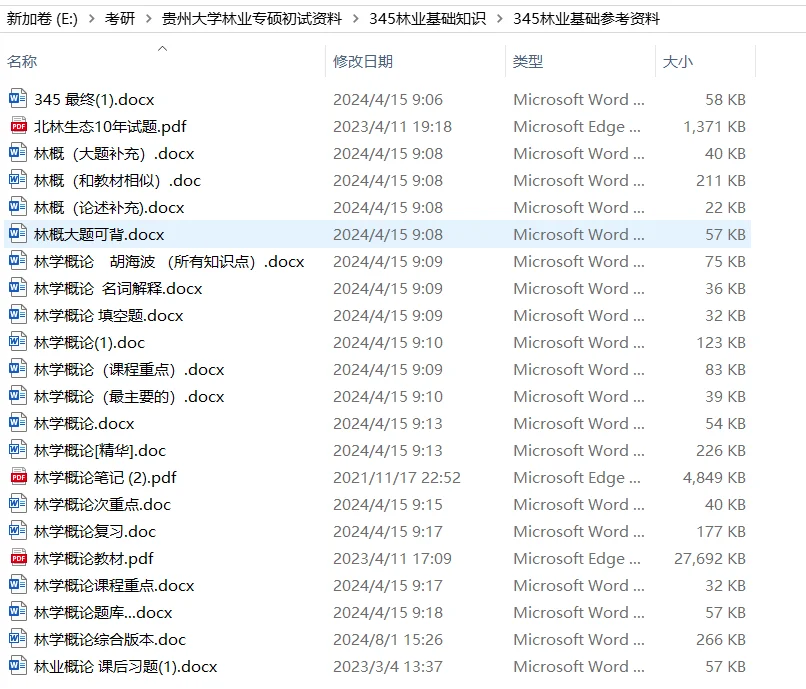
Task: Click Word icon of 林学概论（课程重点）.docx
Action: 18,368
